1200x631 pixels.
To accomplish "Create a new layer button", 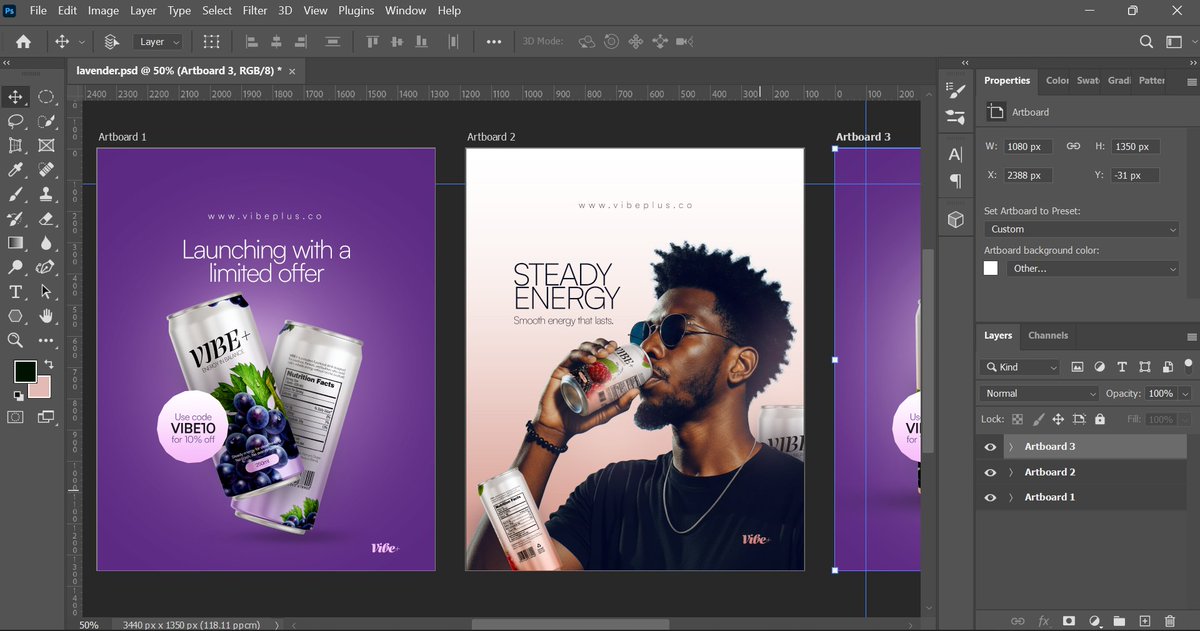I will click(x=1145, y=621).
